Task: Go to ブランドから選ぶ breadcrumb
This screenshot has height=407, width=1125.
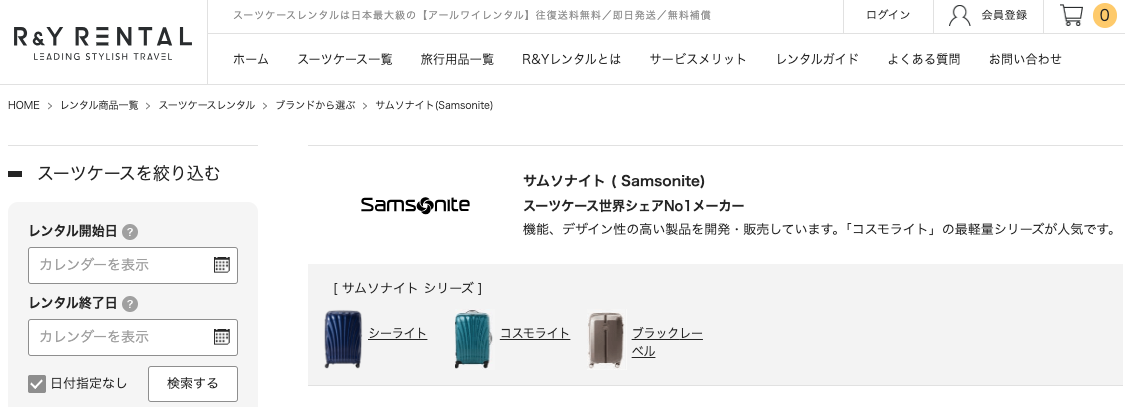Action: (315, 105)
